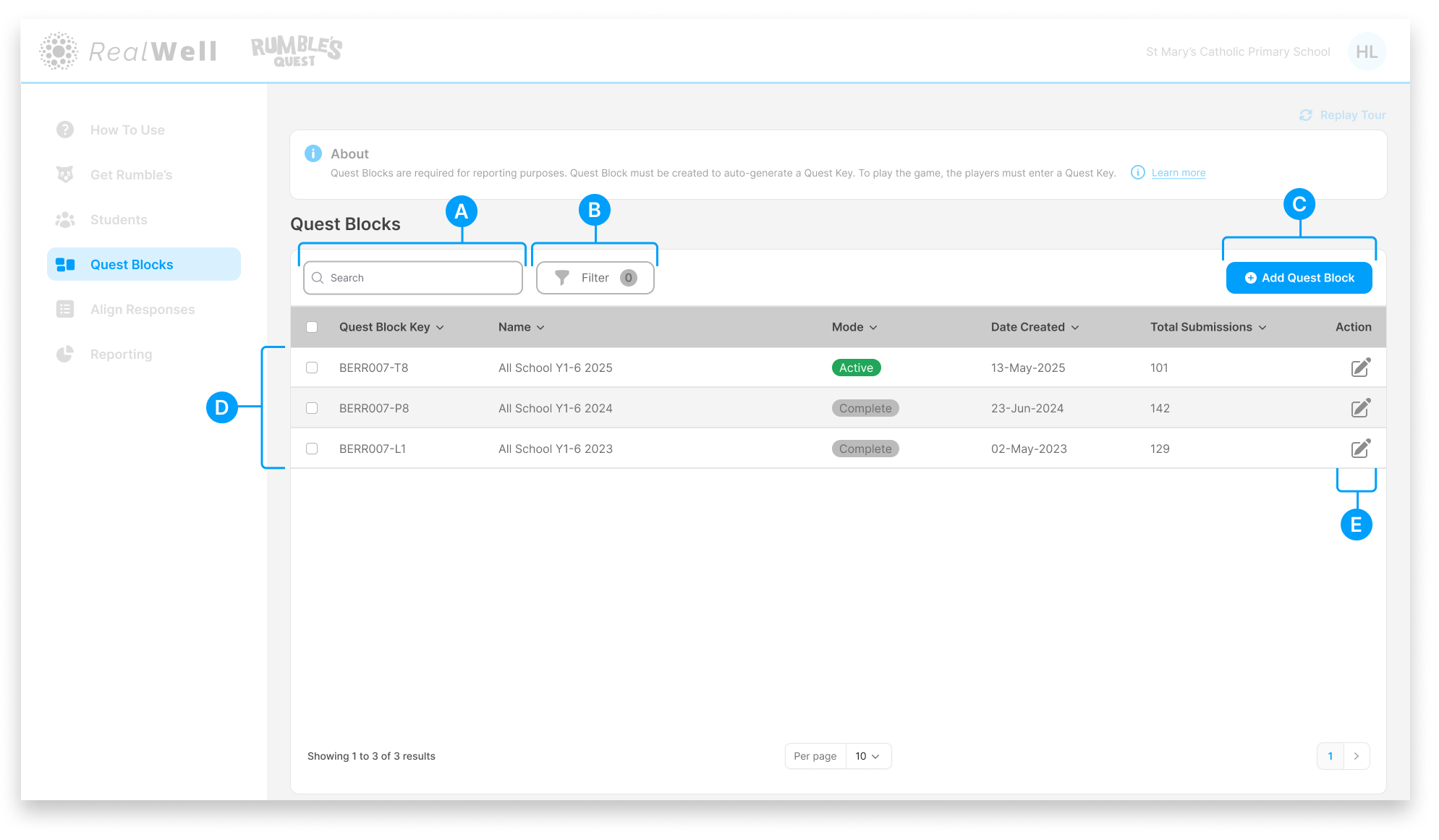Click the Add Quest Block button
This screenshot has height=840, width=1439.
(1299, 278)
